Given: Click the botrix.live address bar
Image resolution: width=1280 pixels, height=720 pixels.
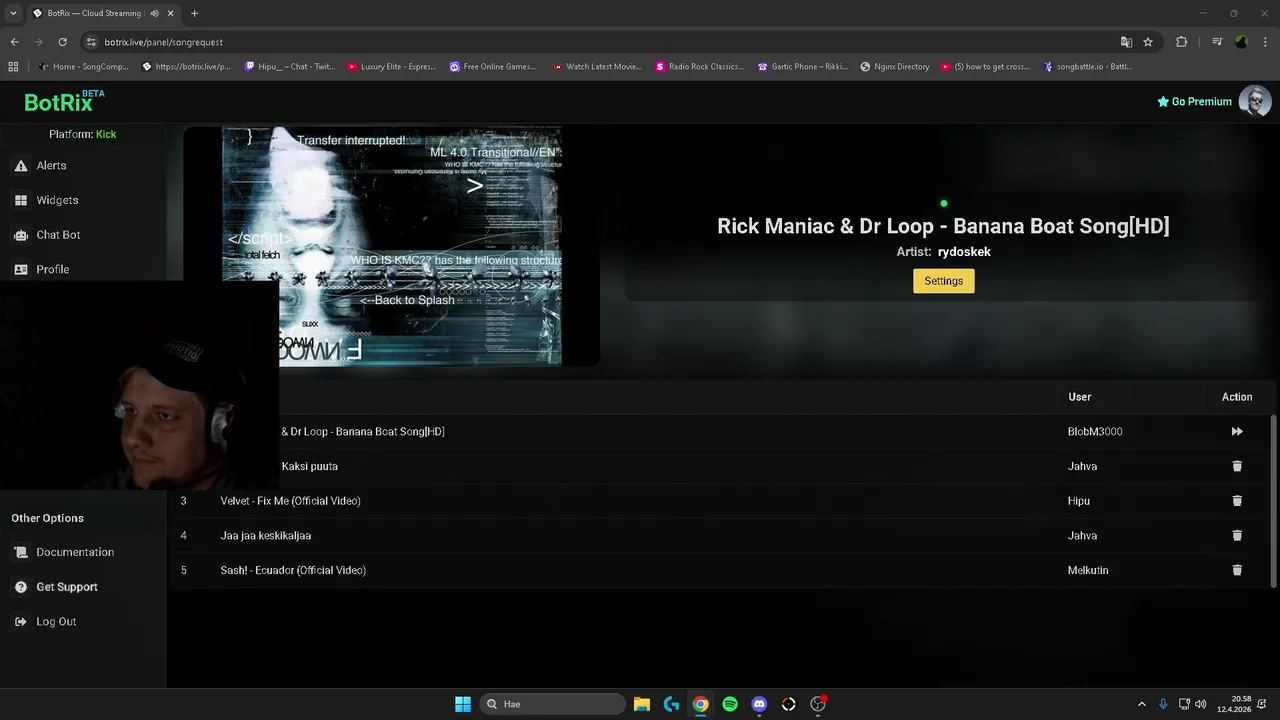Looking at the screenshot, I should pos(600,42).
